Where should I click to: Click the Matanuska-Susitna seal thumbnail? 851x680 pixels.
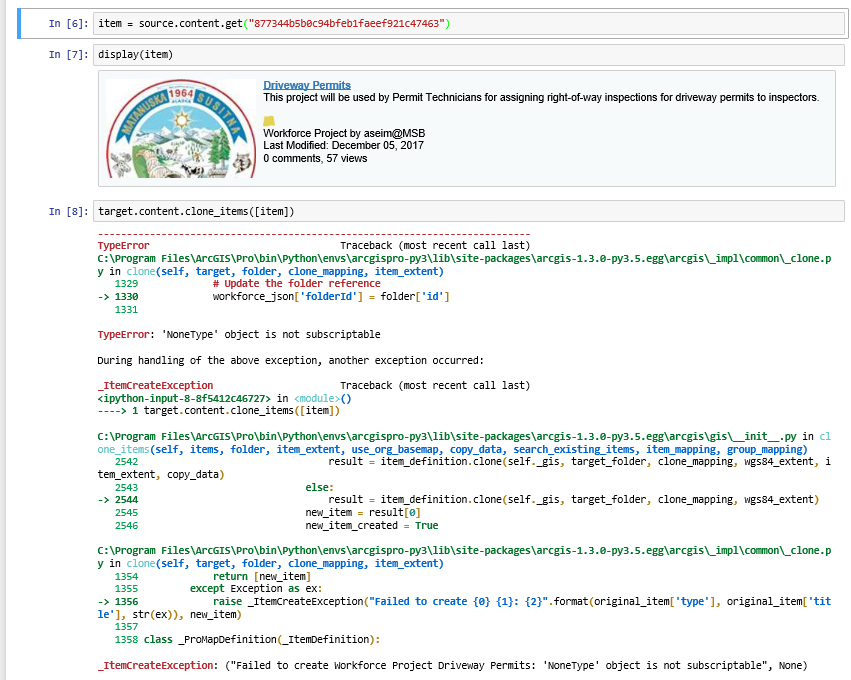180,129
